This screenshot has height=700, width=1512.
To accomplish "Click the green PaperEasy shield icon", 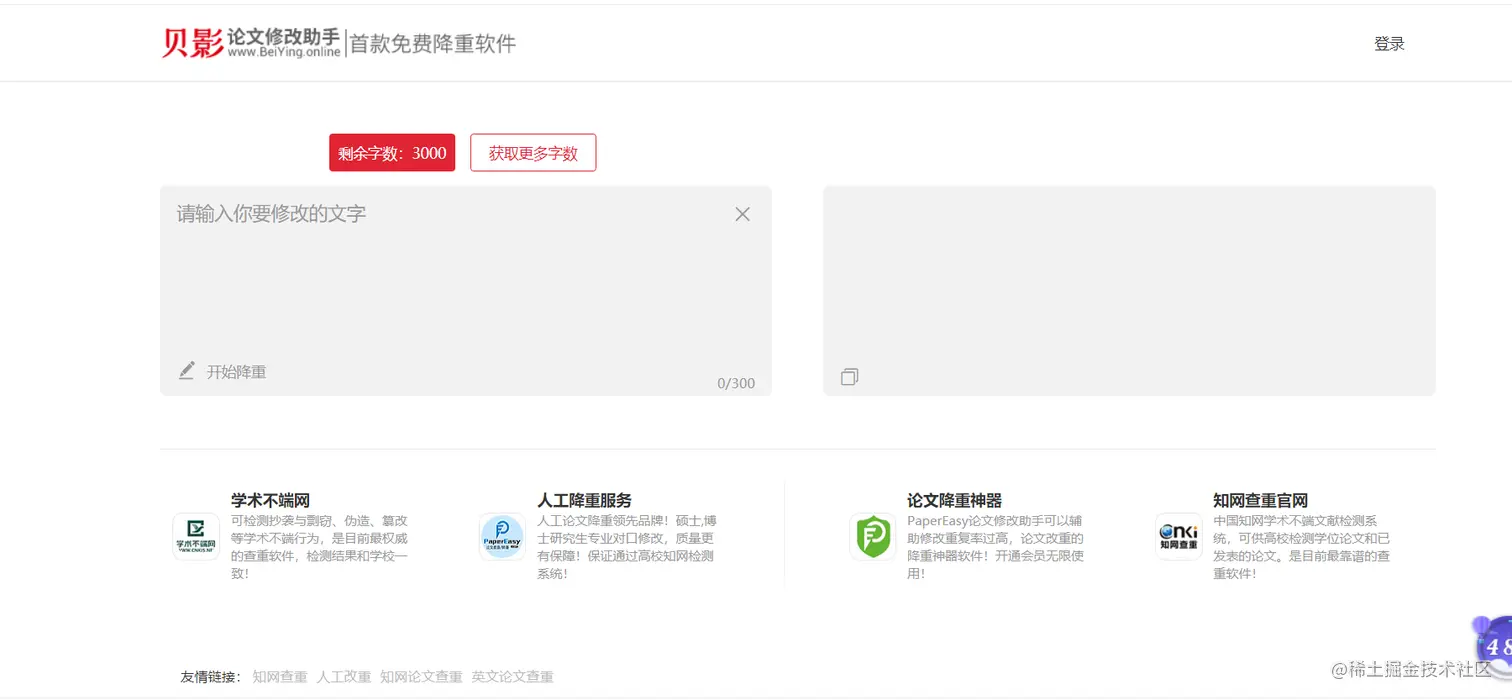I will point(873,537).
